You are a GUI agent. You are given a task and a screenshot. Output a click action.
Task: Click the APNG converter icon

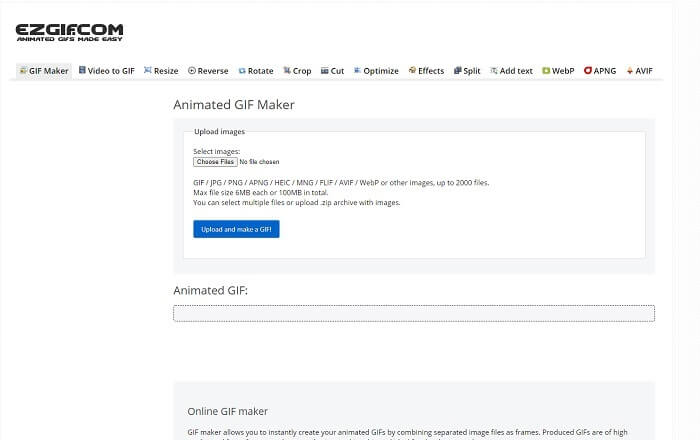tap(588, 71)
